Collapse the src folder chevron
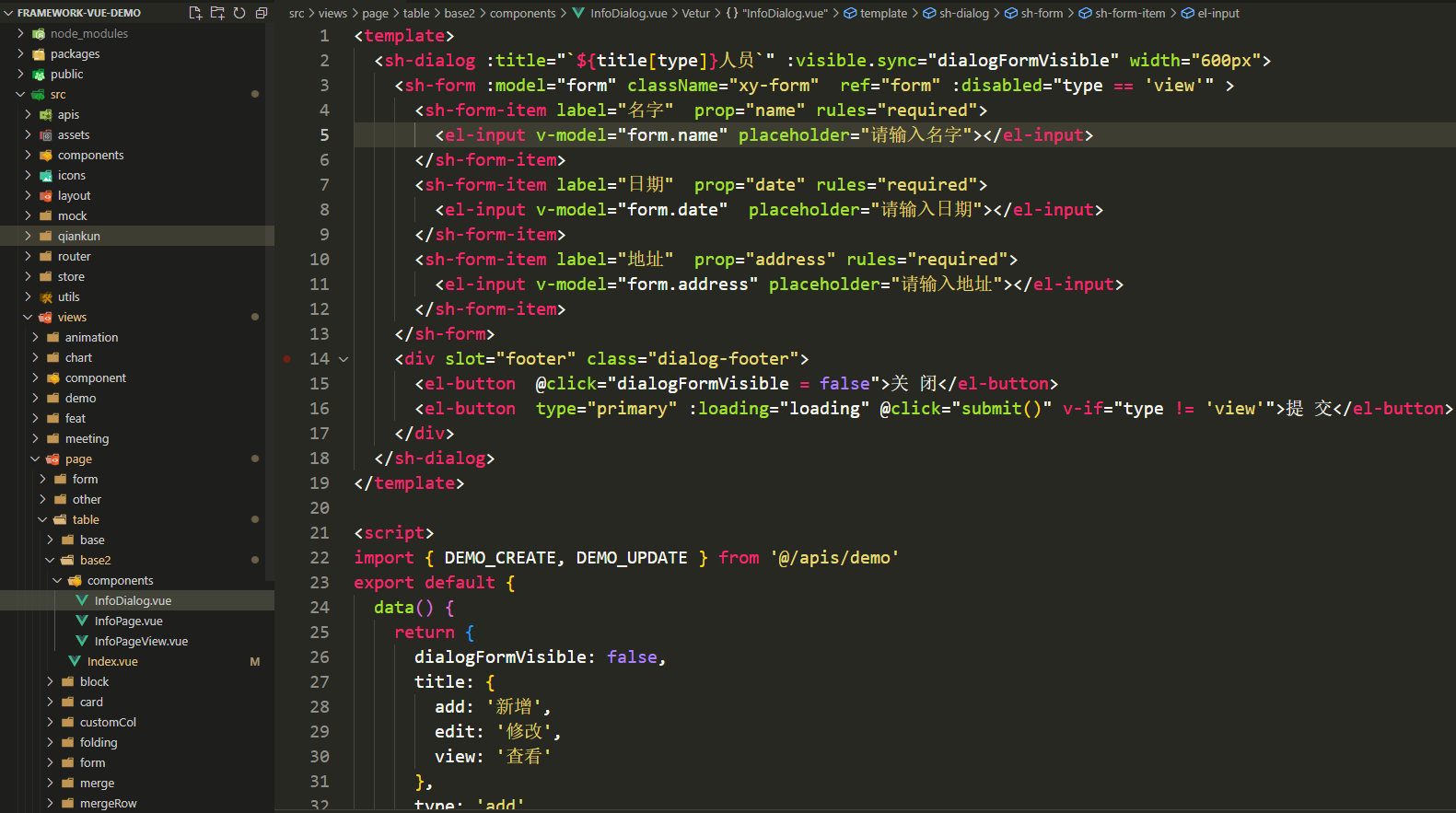1456x813 pixels. pyautogui.click(x=20, y=94)
